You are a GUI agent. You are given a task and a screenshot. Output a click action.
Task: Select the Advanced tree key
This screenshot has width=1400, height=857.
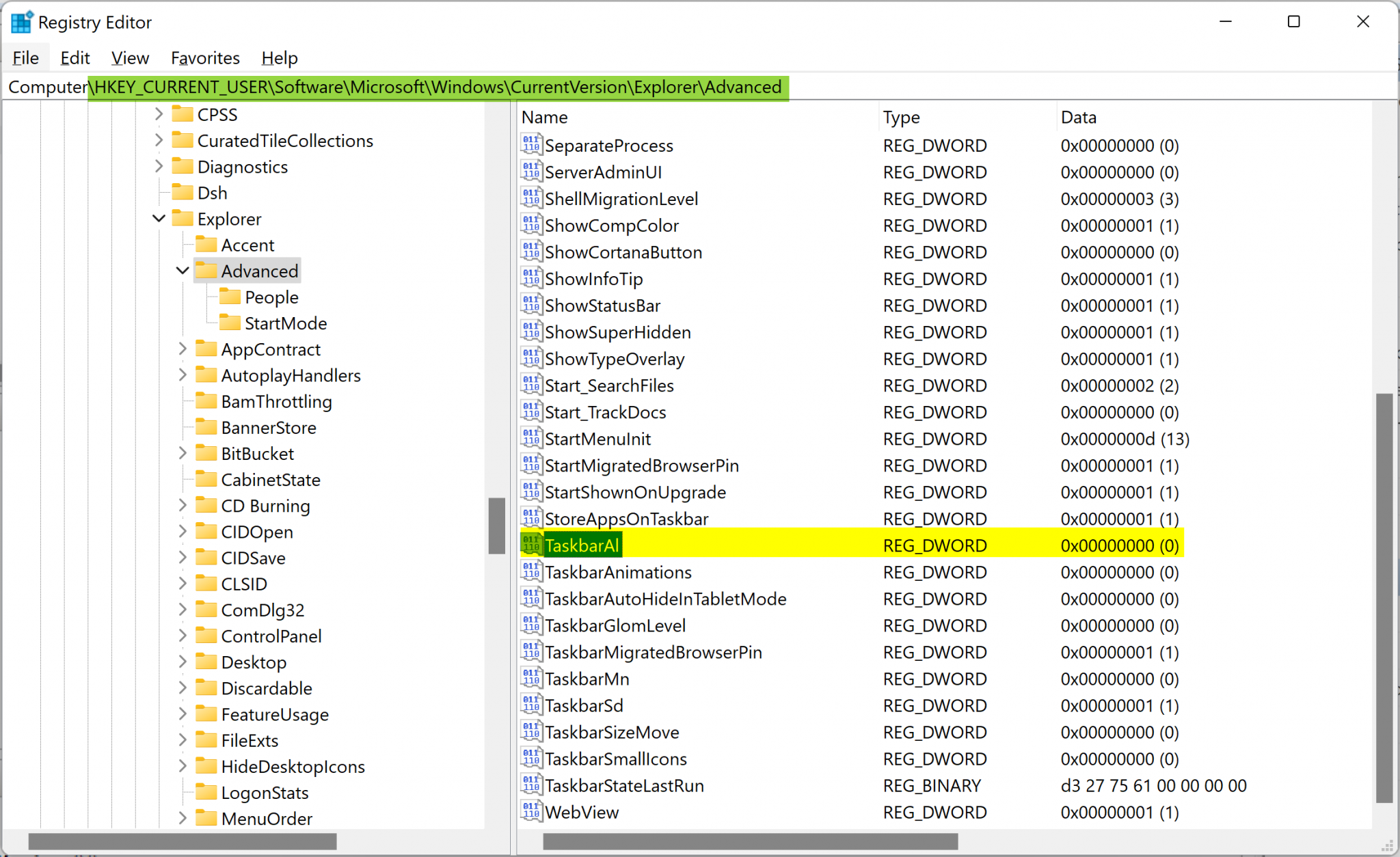point(260,271)
